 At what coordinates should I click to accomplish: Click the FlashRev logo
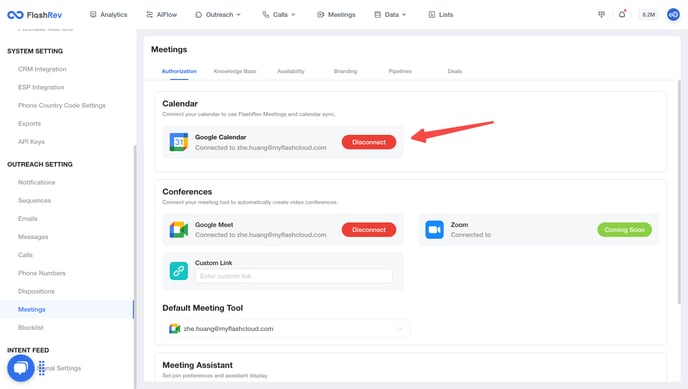point(35,15)
